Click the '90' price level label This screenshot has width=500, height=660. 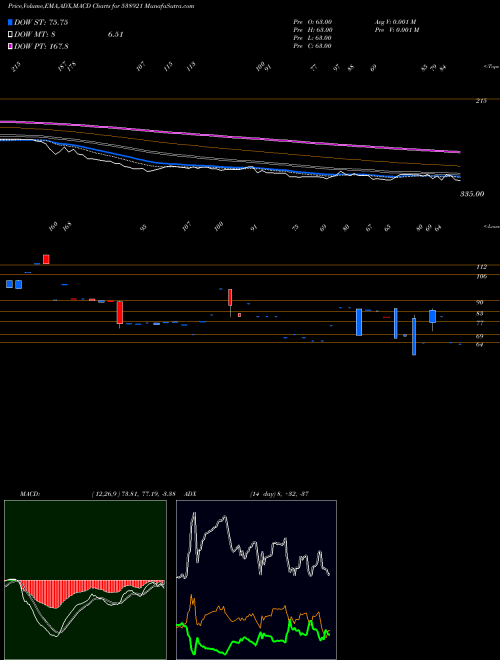click(480, 302)
